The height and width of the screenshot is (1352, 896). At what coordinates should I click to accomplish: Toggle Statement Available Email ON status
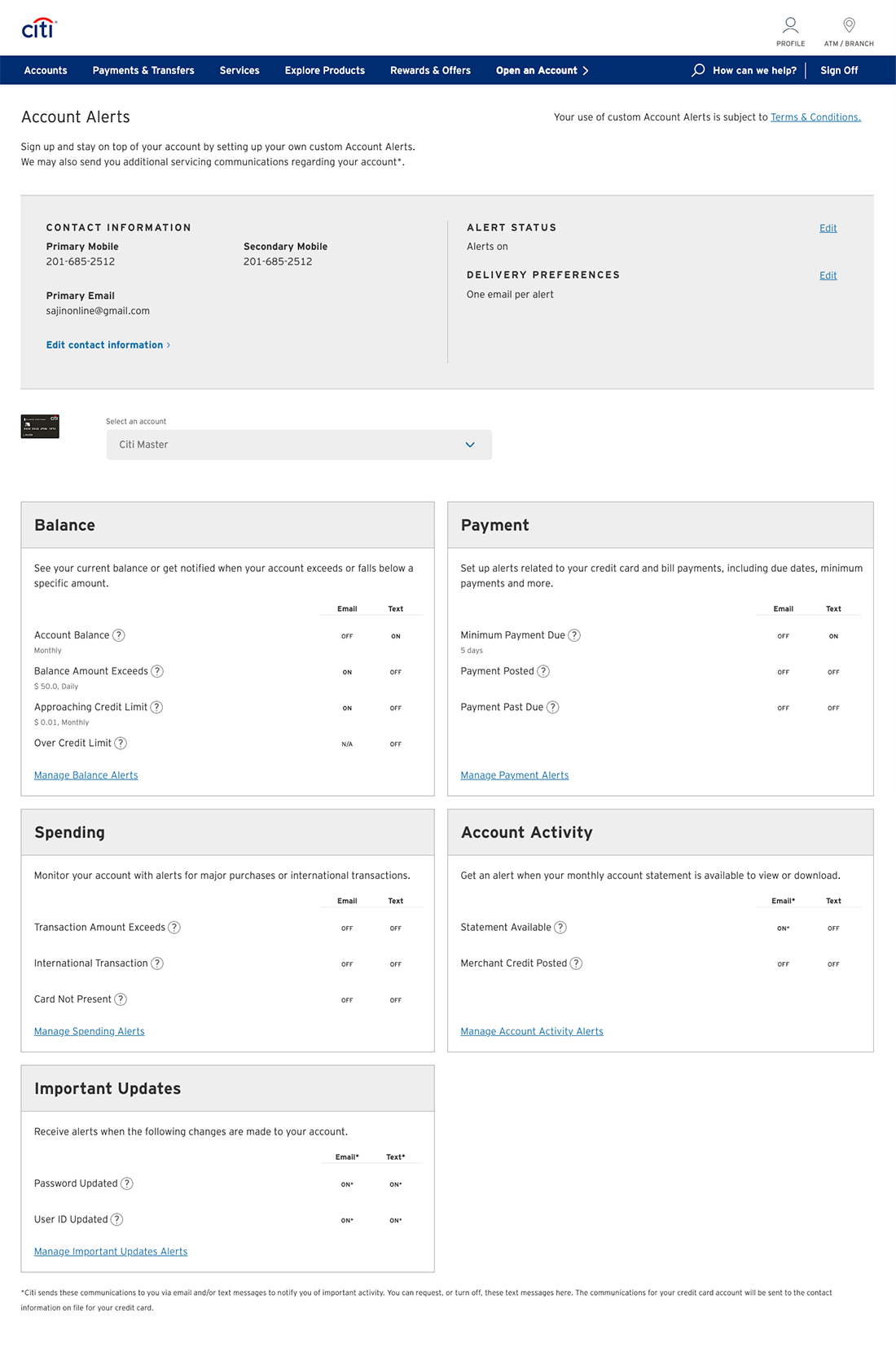(x=784, y=928)
